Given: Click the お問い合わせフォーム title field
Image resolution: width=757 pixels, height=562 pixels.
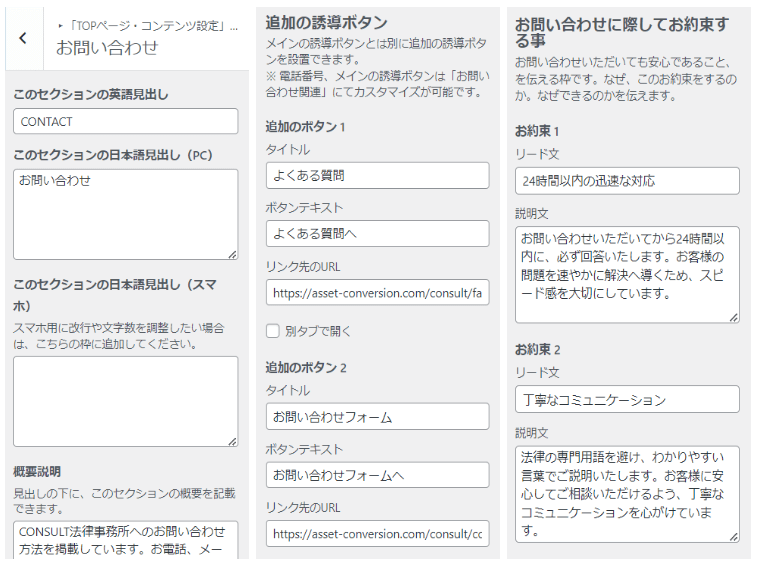Looking at the screenshot, I should coord(378,417).
